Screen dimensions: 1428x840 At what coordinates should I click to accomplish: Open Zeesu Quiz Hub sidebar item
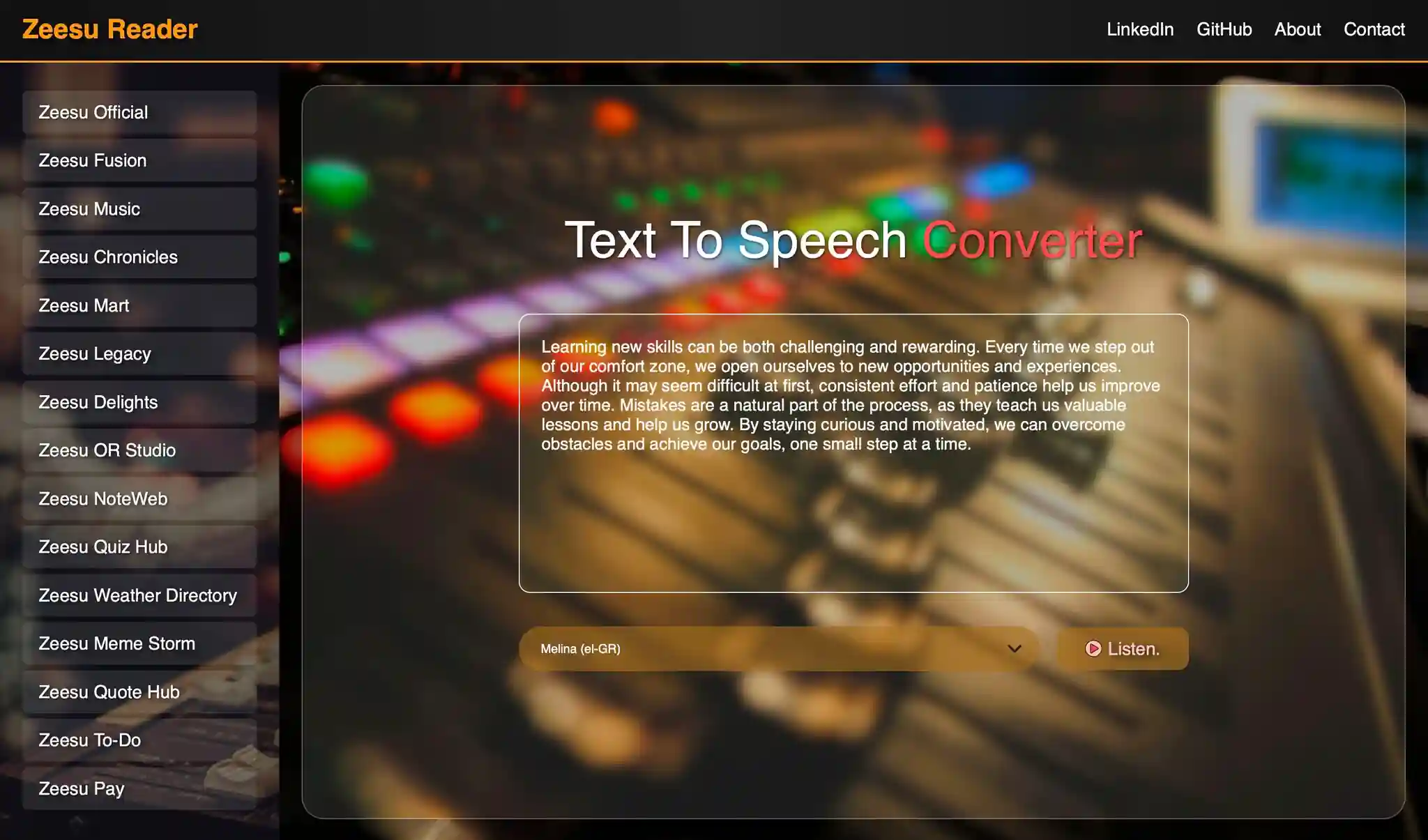coord(139,547)
